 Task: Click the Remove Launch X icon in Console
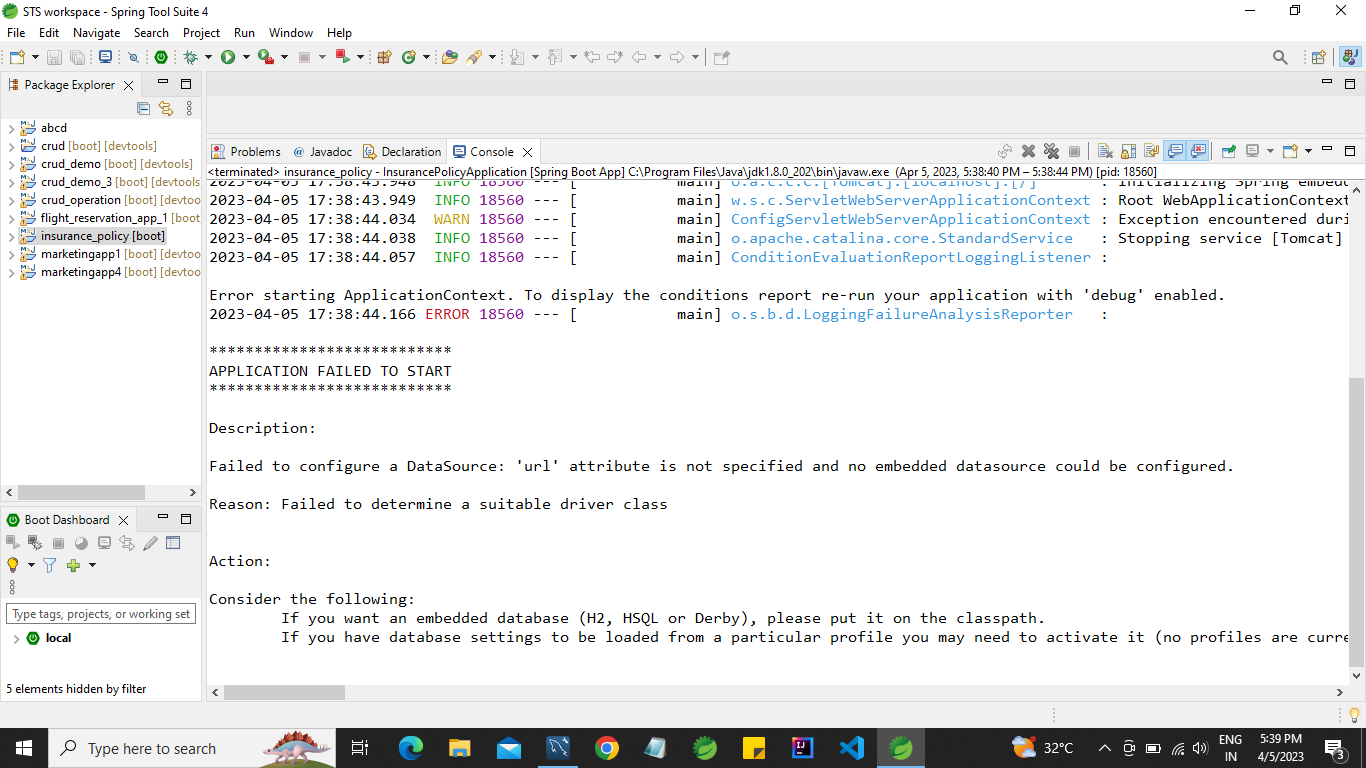point(1028,151)
